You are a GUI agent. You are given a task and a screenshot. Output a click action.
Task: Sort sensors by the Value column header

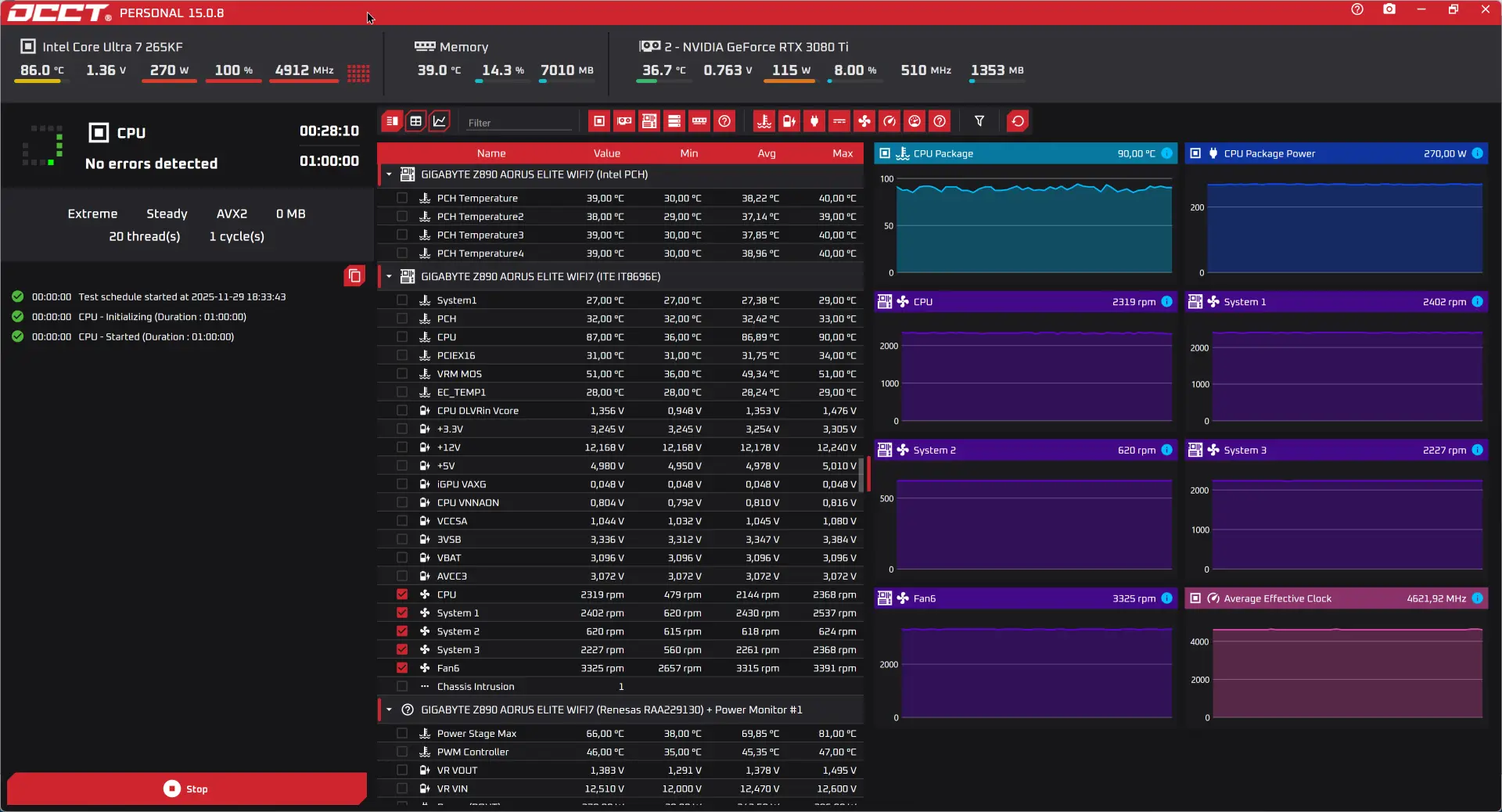[607, 153]
